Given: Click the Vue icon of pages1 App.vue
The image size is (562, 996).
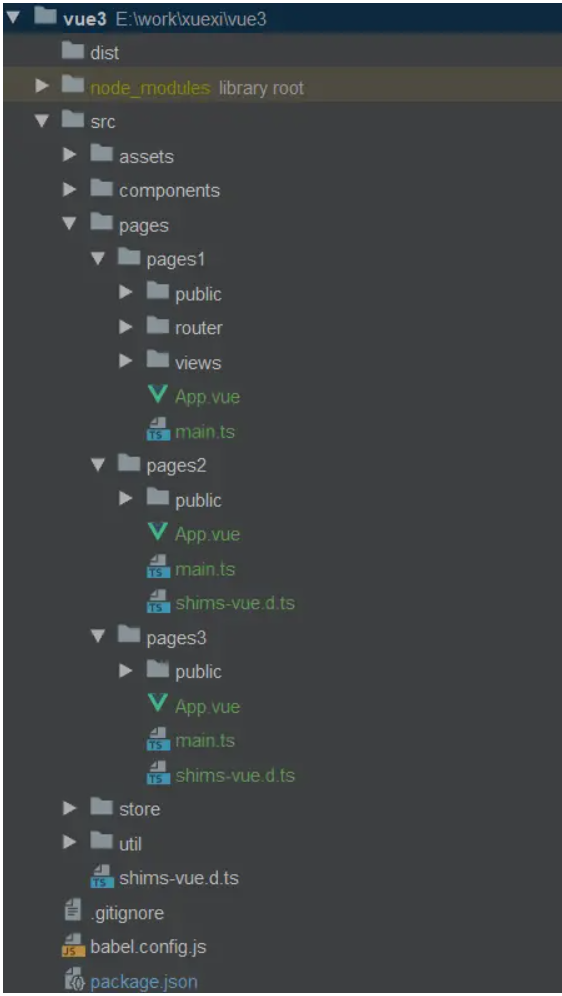Looking at the screenshot, I should [x=157, y=395].
